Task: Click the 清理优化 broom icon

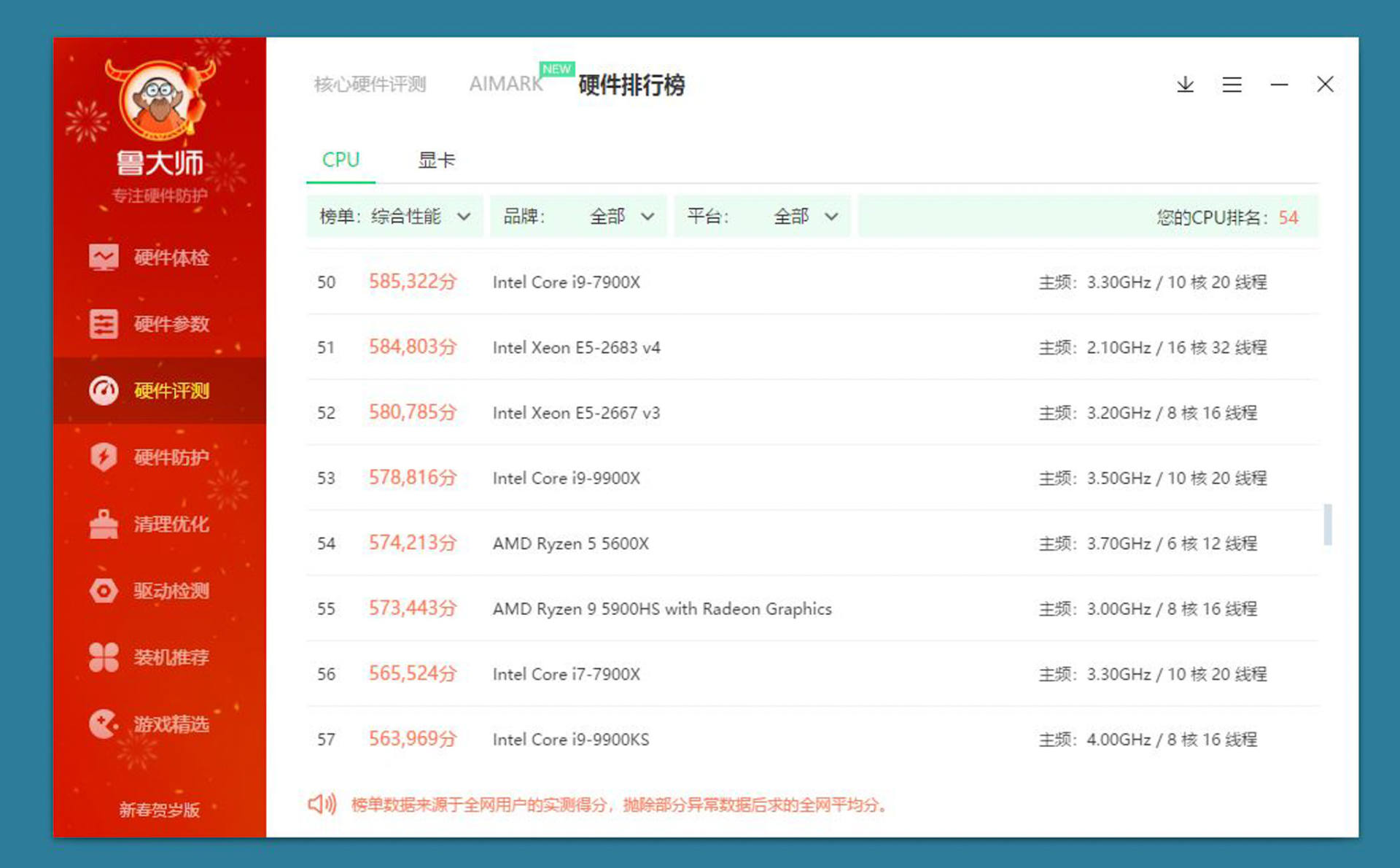Action: [104, 524]
